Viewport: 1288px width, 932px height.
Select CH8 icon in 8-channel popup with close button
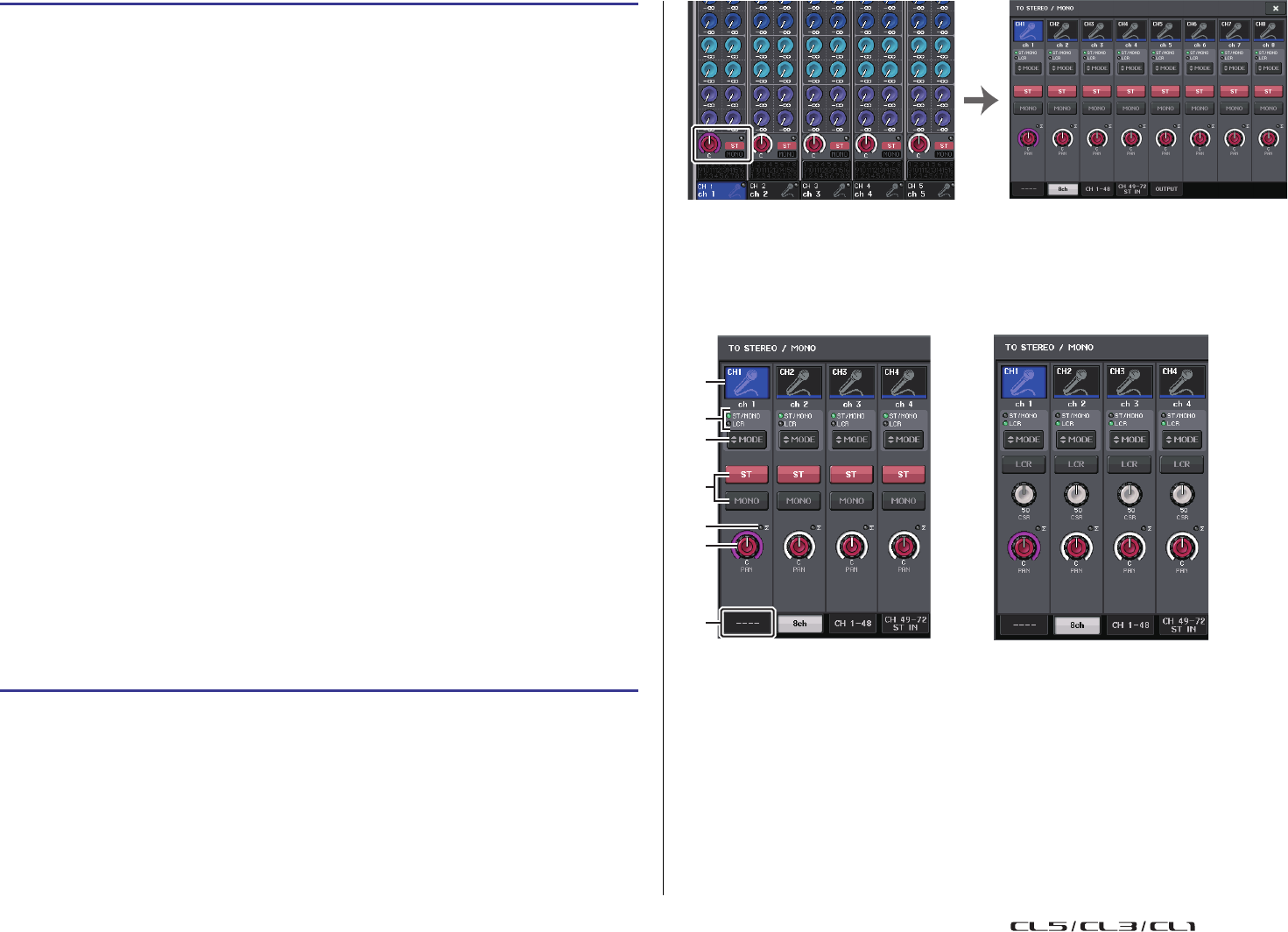point(1269,31)
